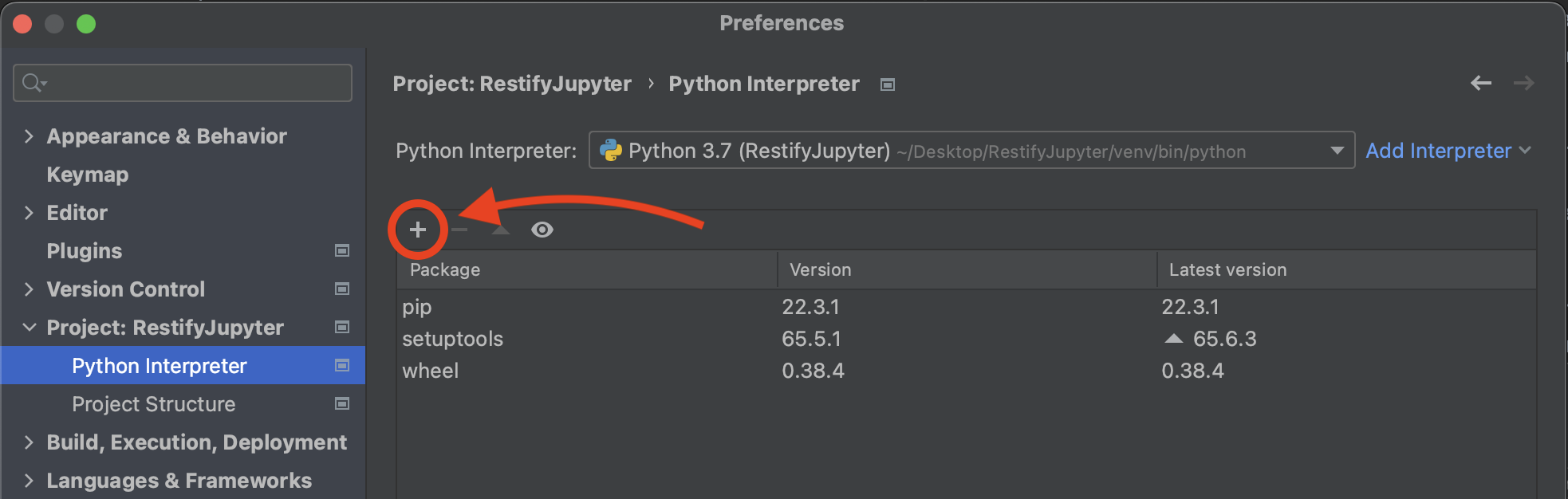Click the forward arrow in Preferences header
The image size is (1568, 499).
tap(1524, 83)
